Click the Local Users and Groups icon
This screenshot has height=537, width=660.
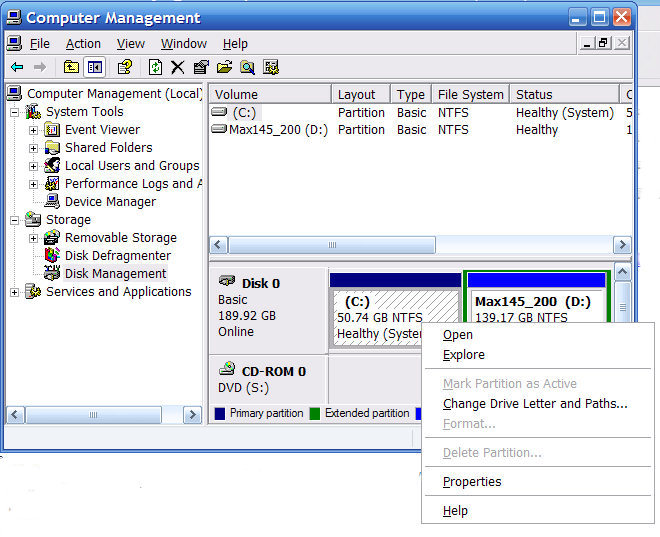[x=52, y=165]
